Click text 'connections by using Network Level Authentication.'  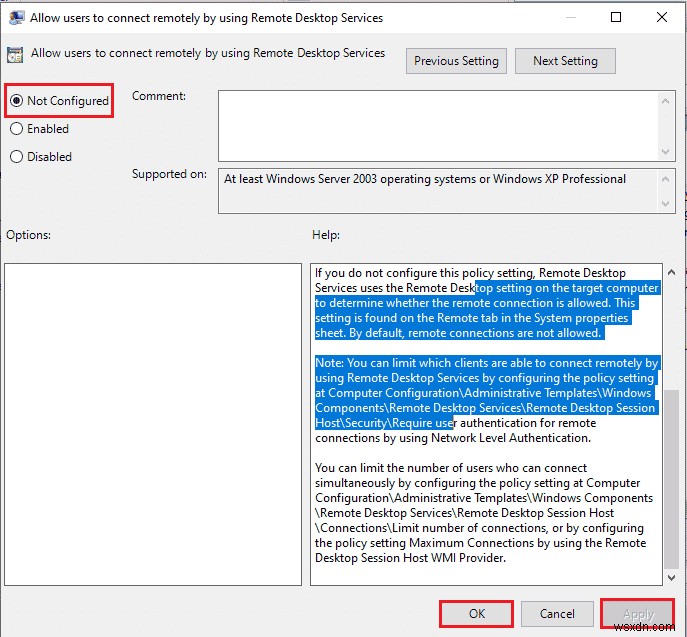[453, 438]
